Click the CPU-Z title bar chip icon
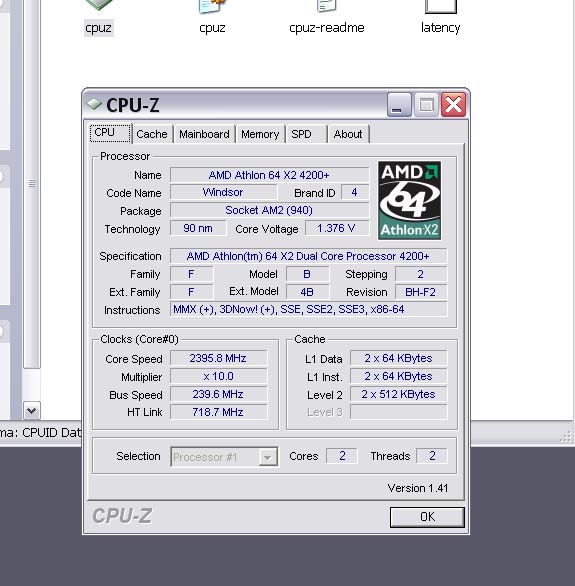This screenshot has width=575, height=586. click(x=94, y=104)
